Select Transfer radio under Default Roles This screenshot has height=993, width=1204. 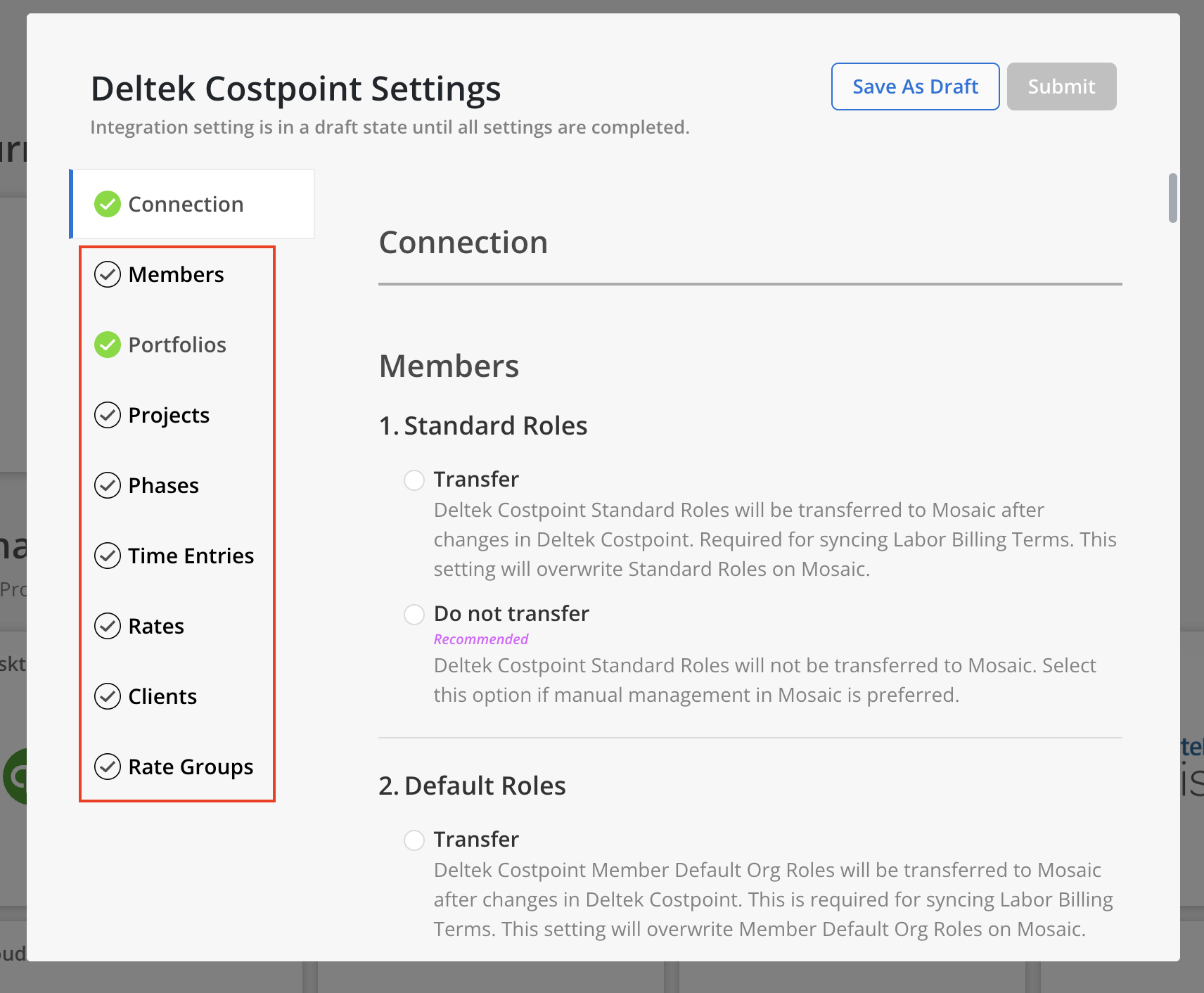pyautogui.click(x=414, y=840)
